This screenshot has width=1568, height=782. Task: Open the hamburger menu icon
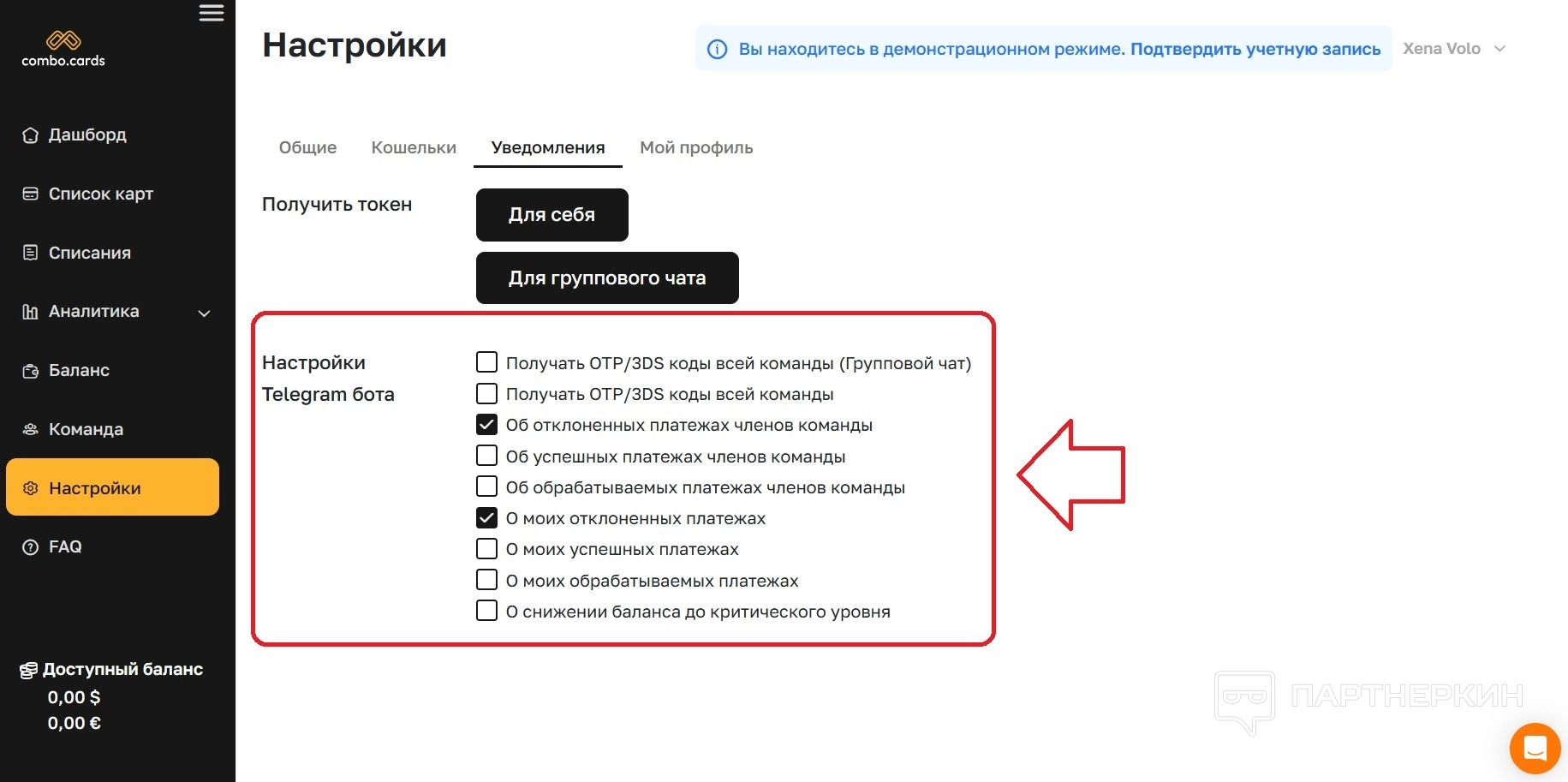(x=211, y=13)
